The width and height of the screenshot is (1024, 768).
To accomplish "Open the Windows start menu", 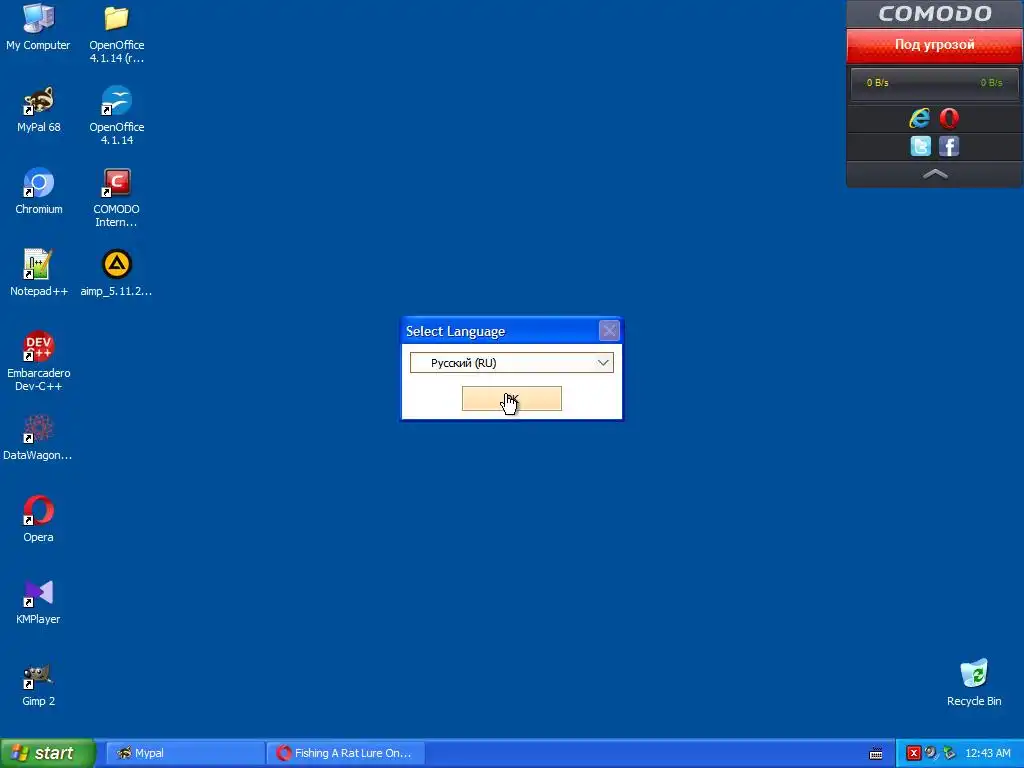I will click(x=47, y=753).
